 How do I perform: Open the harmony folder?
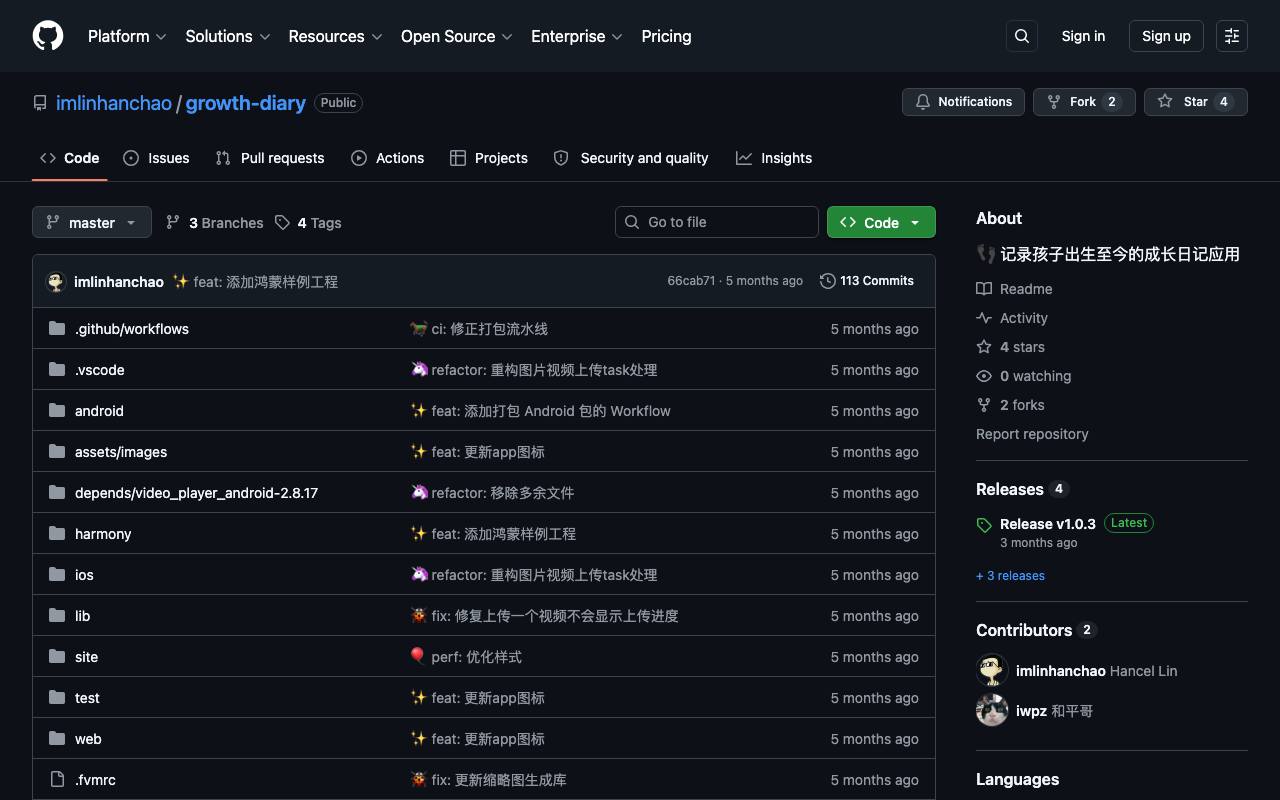(103, 534)
